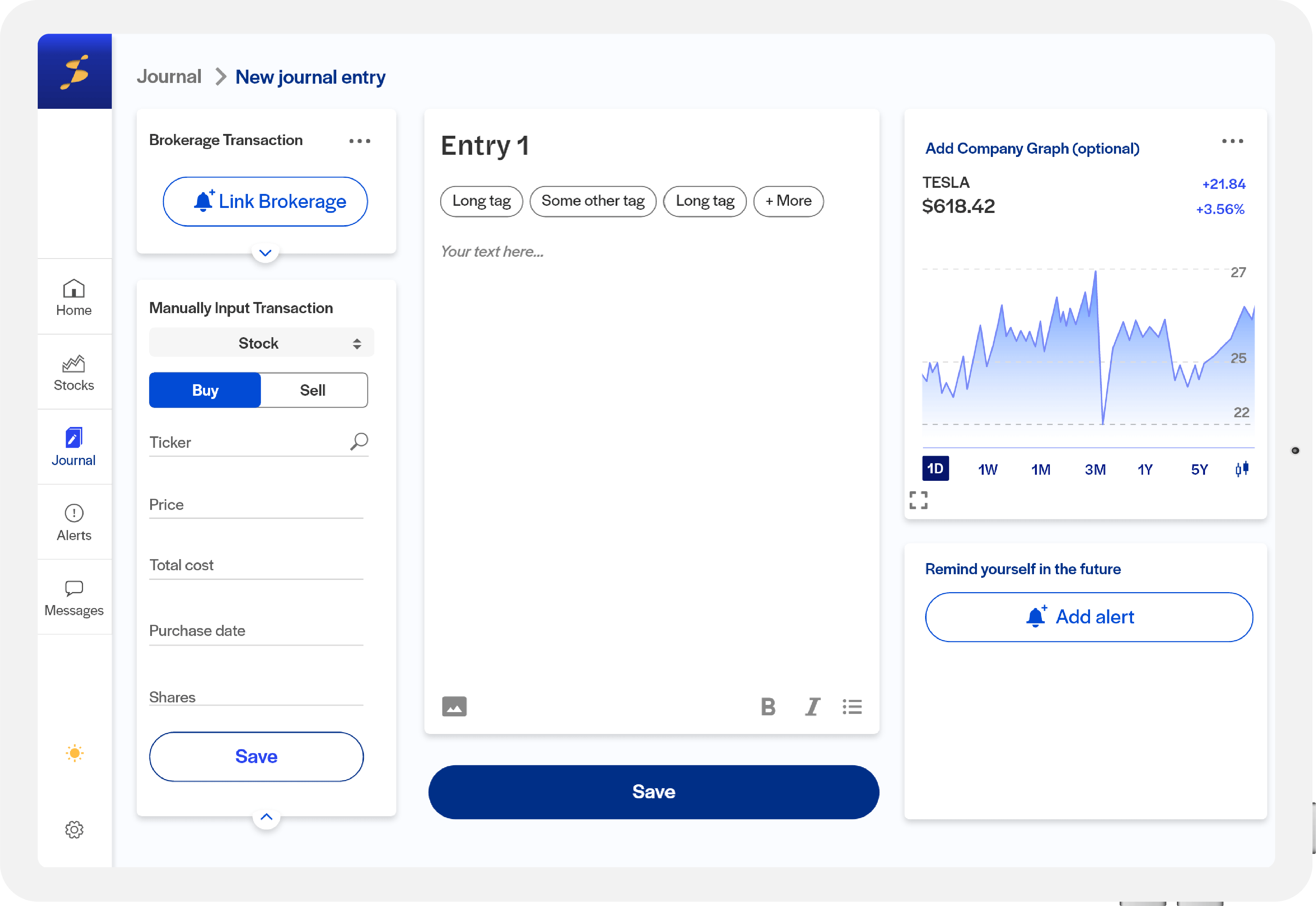The height and width of the screenshot is (906, 1316).
Task: Click the insert image icon in editor
Action: point(454,706)
